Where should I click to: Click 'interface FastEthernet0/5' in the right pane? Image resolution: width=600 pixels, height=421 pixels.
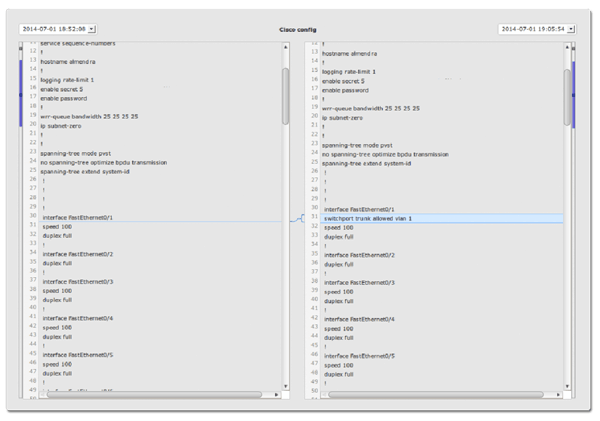point(359,356)
